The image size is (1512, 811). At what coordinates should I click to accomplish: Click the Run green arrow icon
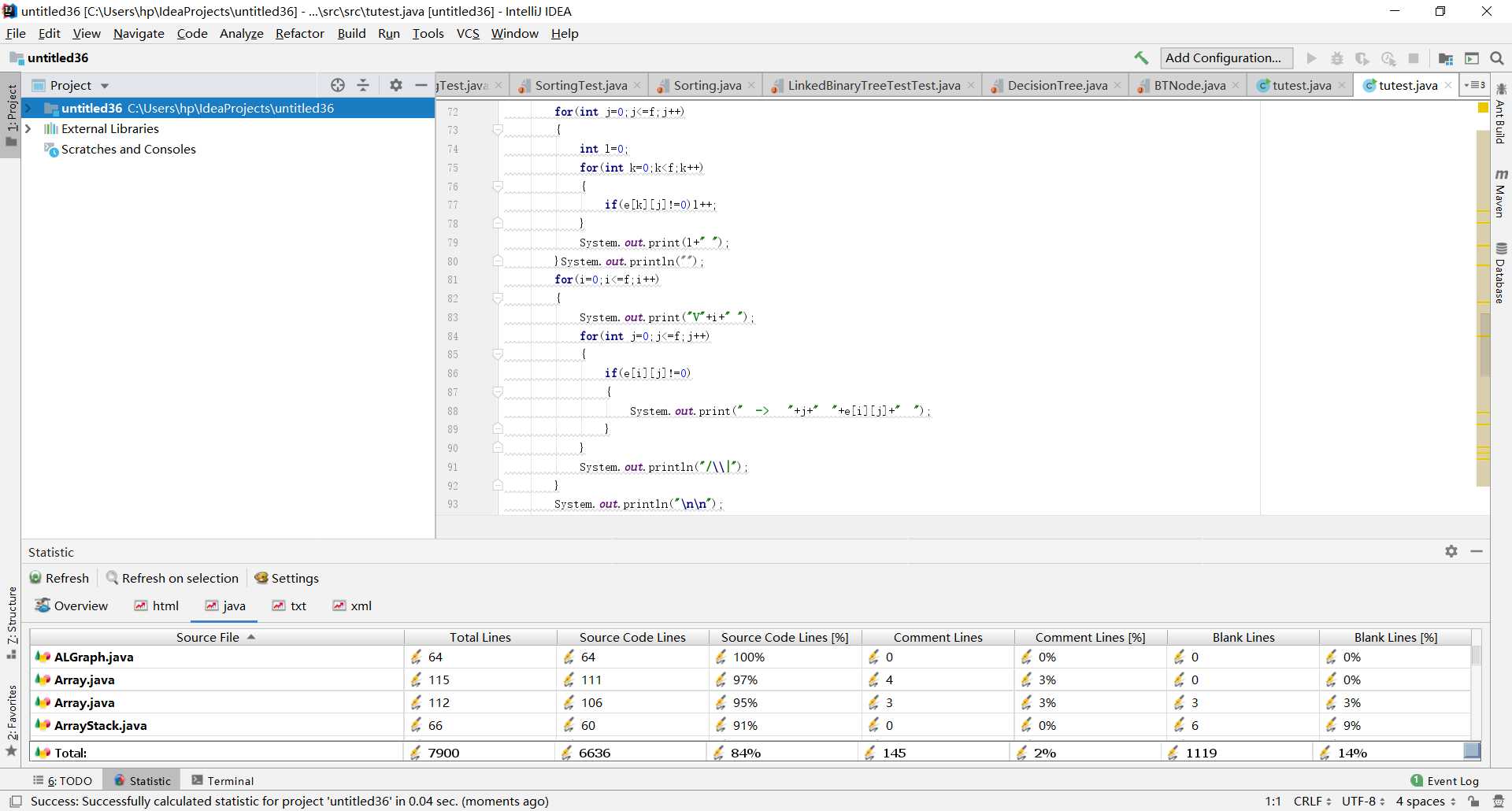[x=1311, y=58]
